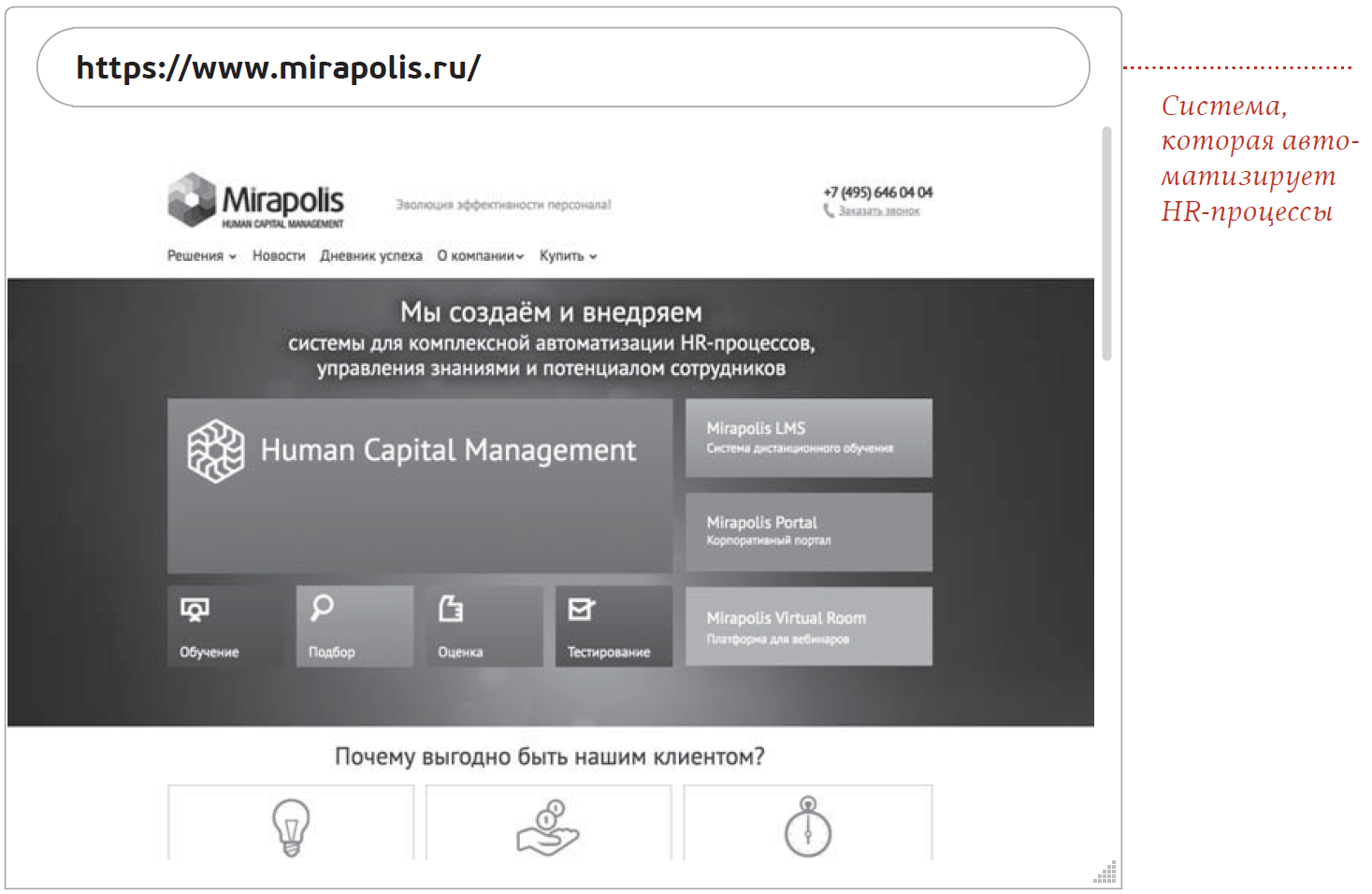Viewport: 1372px width, 894px height.
Task: Click the slogan Эволюция эффективности персонала
Action: (x=503, y=204)
